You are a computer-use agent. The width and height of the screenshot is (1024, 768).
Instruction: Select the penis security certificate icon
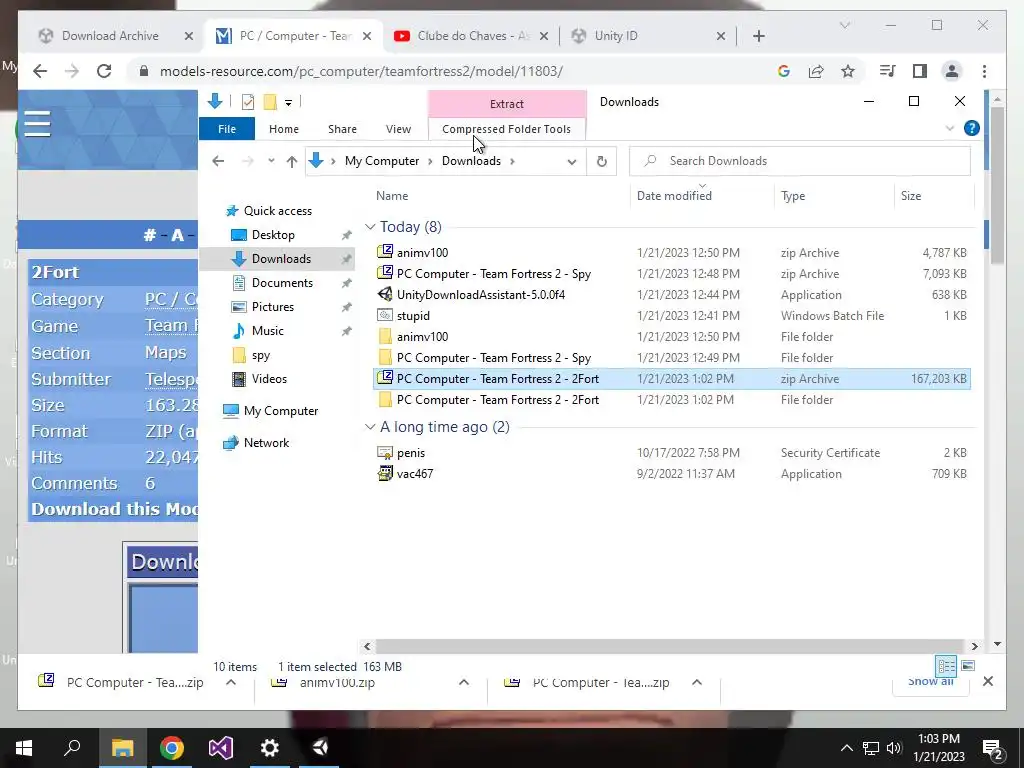pos(385,453)
